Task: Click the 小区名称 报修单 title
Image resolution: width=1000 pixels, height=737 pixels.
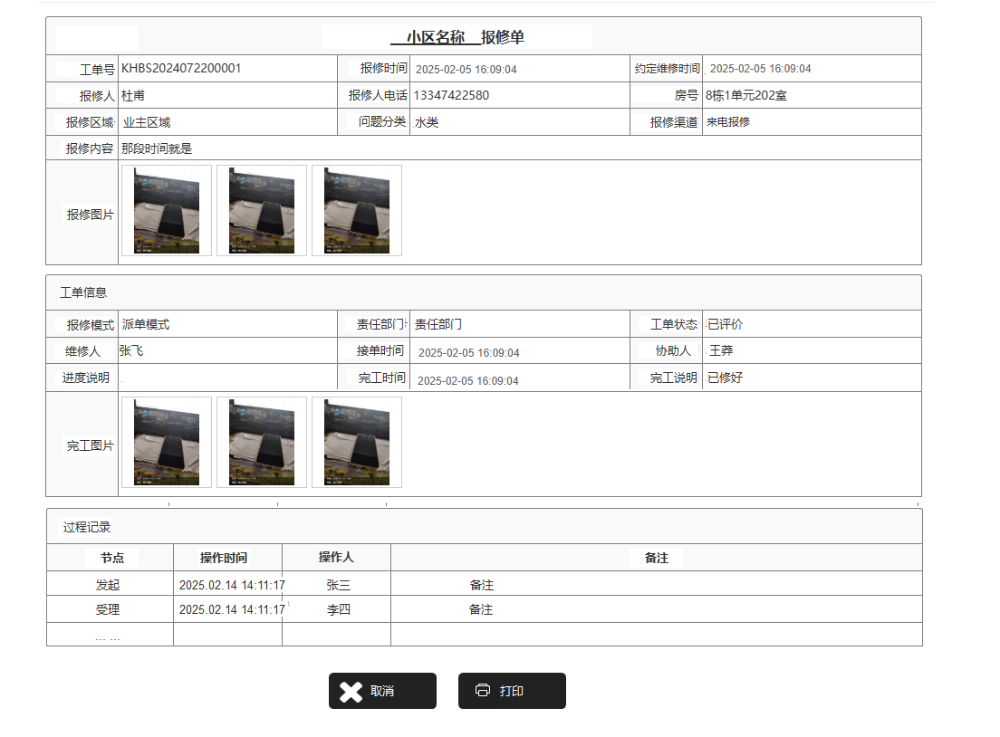Action: tap(458, 38)
